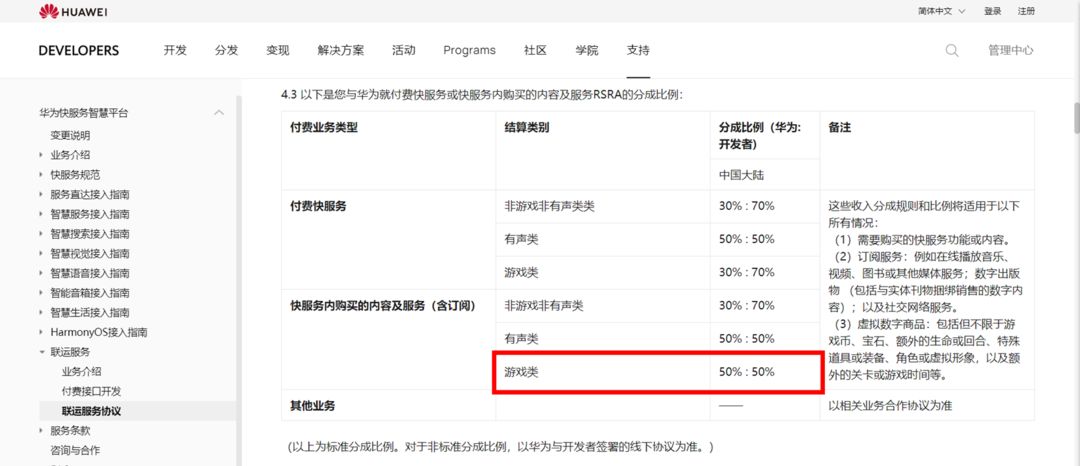The image size is (1080, 466).
Task: Open the 分发 menu
Action: (x=227, y=50)
